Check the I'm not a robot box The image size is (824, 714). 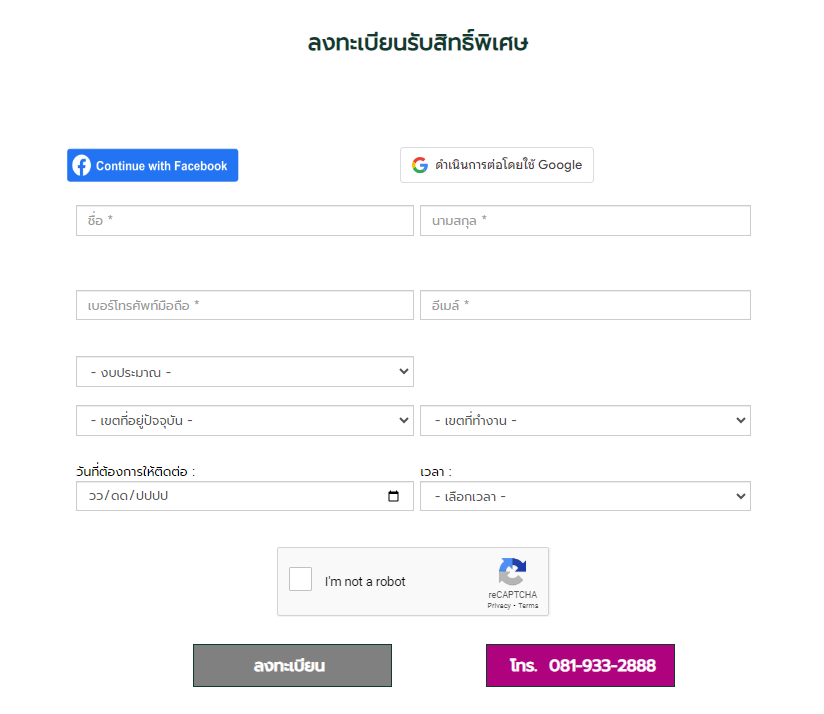coord(301,579)
